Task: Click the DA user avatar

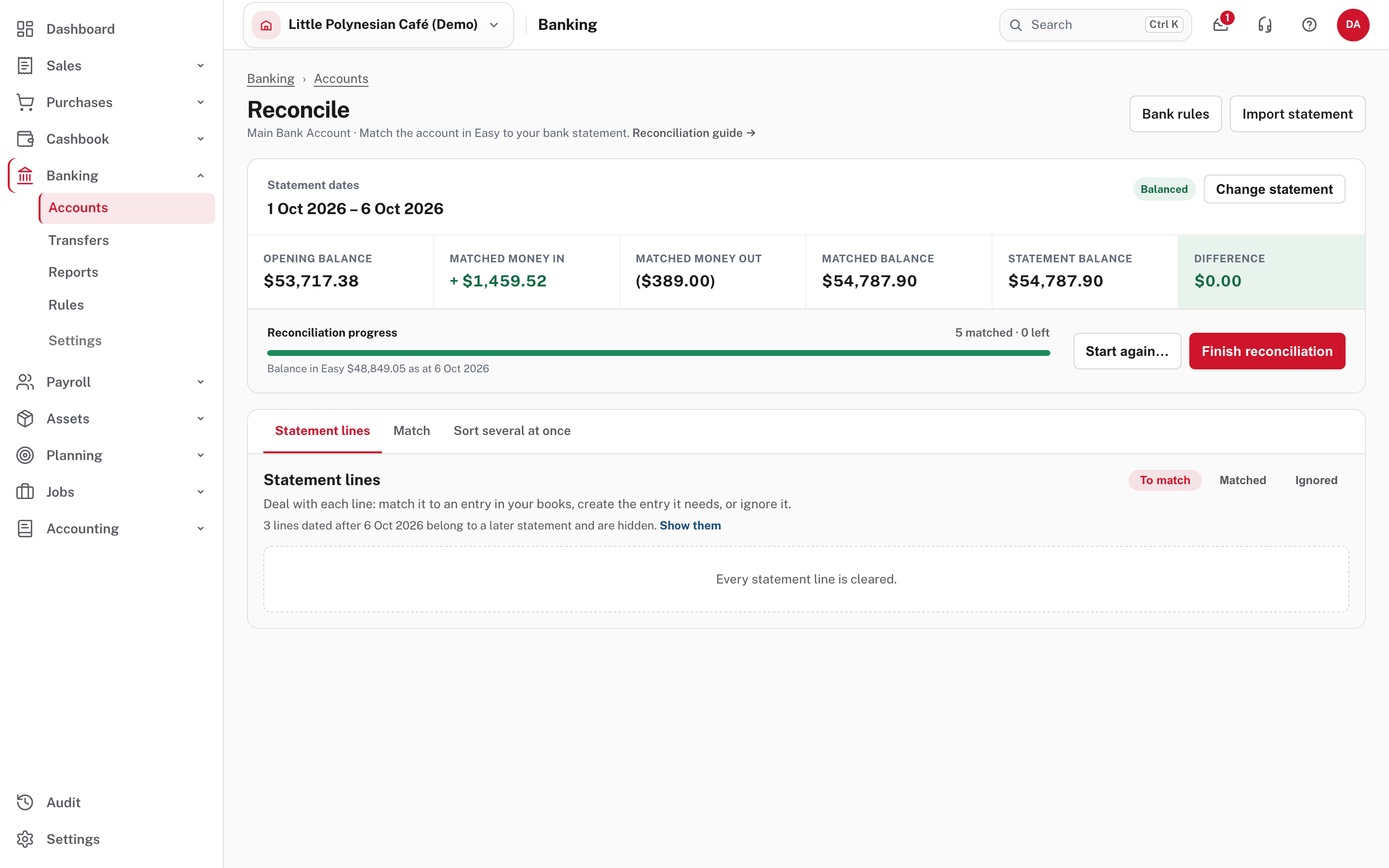Action: (1353, 25)
